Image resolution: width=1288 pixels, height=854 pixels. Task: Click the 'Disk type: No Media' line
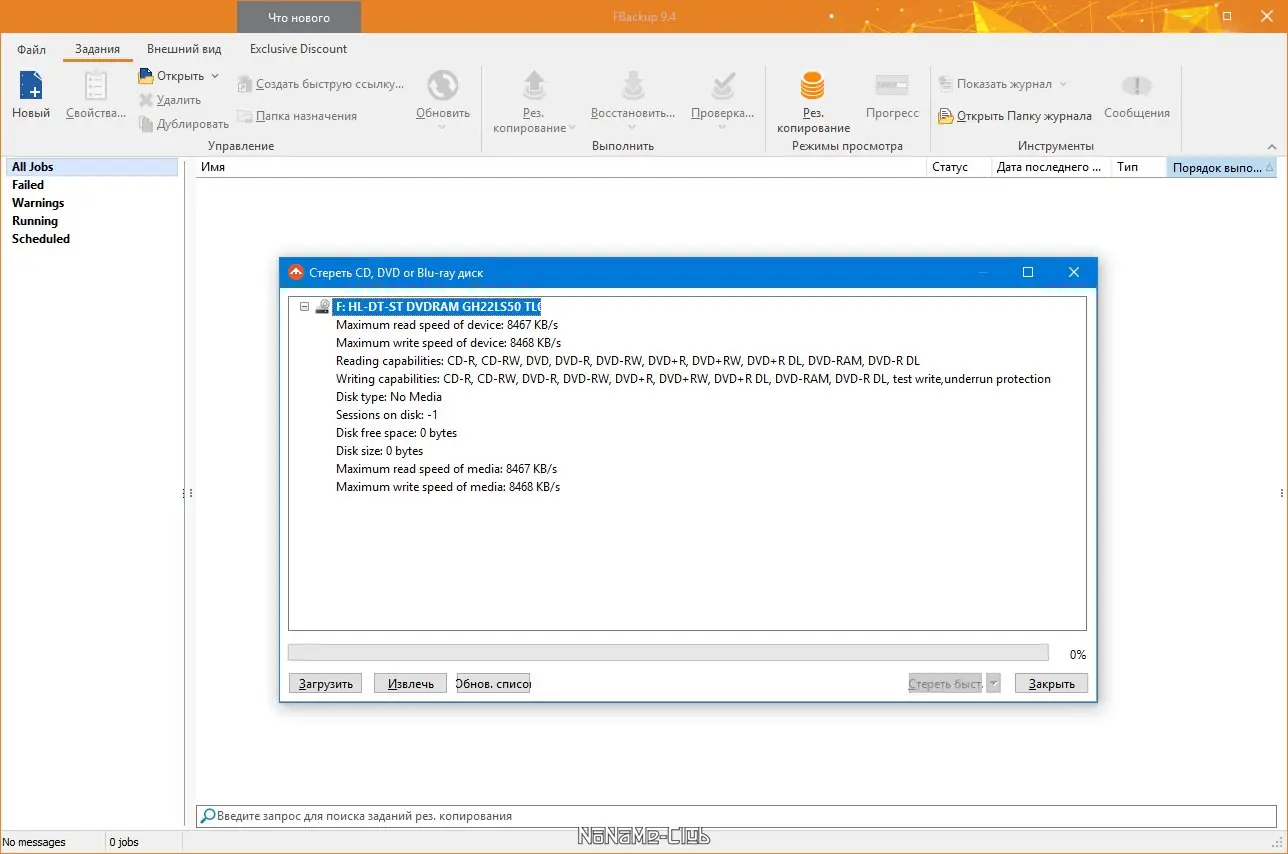click(x=389, y=397)
